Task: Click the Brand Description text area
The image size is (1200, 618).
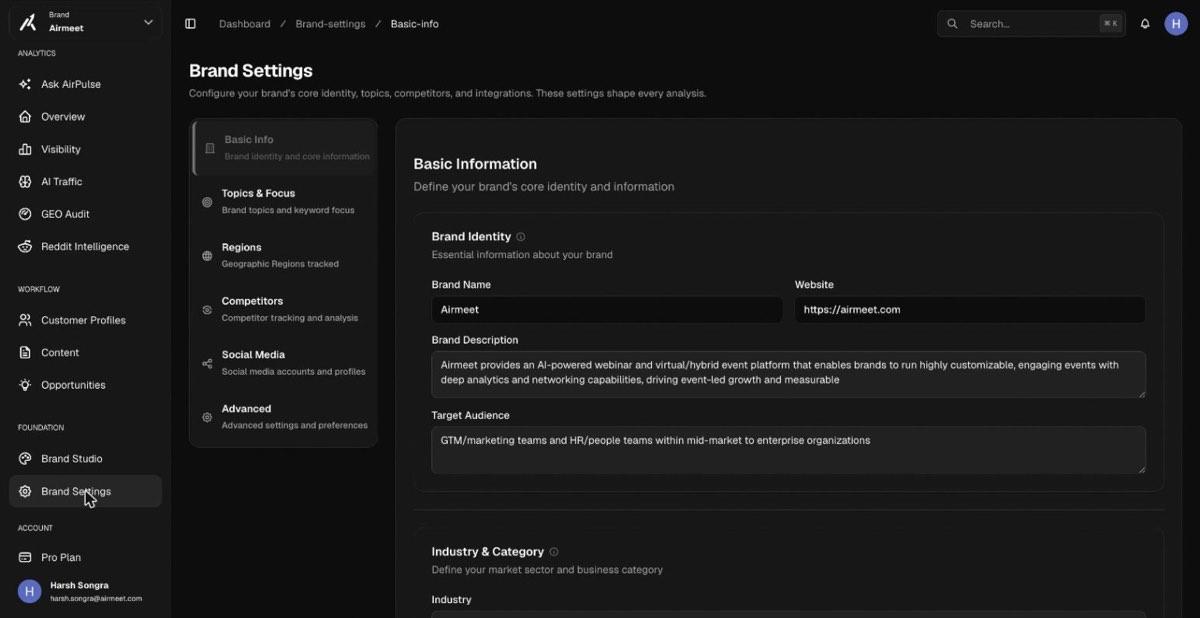Action: [x=789, y=374]
